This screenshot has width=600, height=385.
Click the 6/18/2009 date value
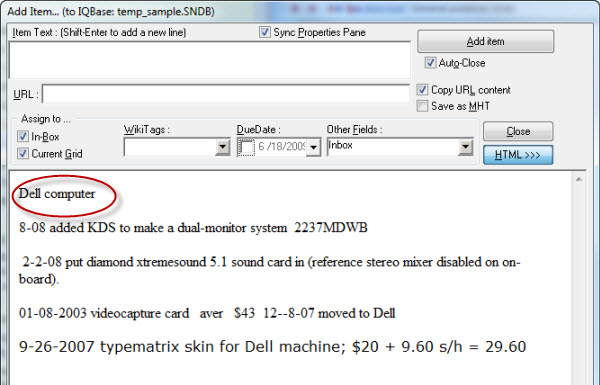point(281,147)
